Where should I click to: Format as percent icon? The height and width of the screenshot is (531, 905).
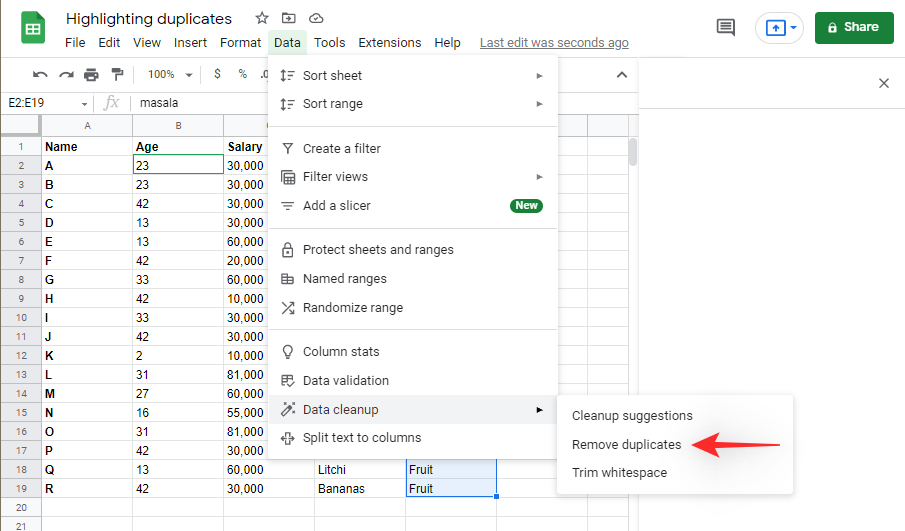pyautogui.click(x=242, y=74)
